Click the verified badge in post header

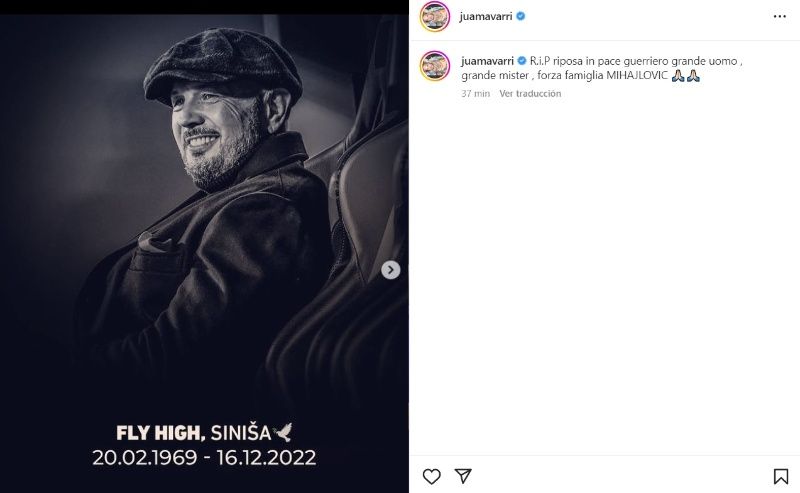[x=521, y=16]
